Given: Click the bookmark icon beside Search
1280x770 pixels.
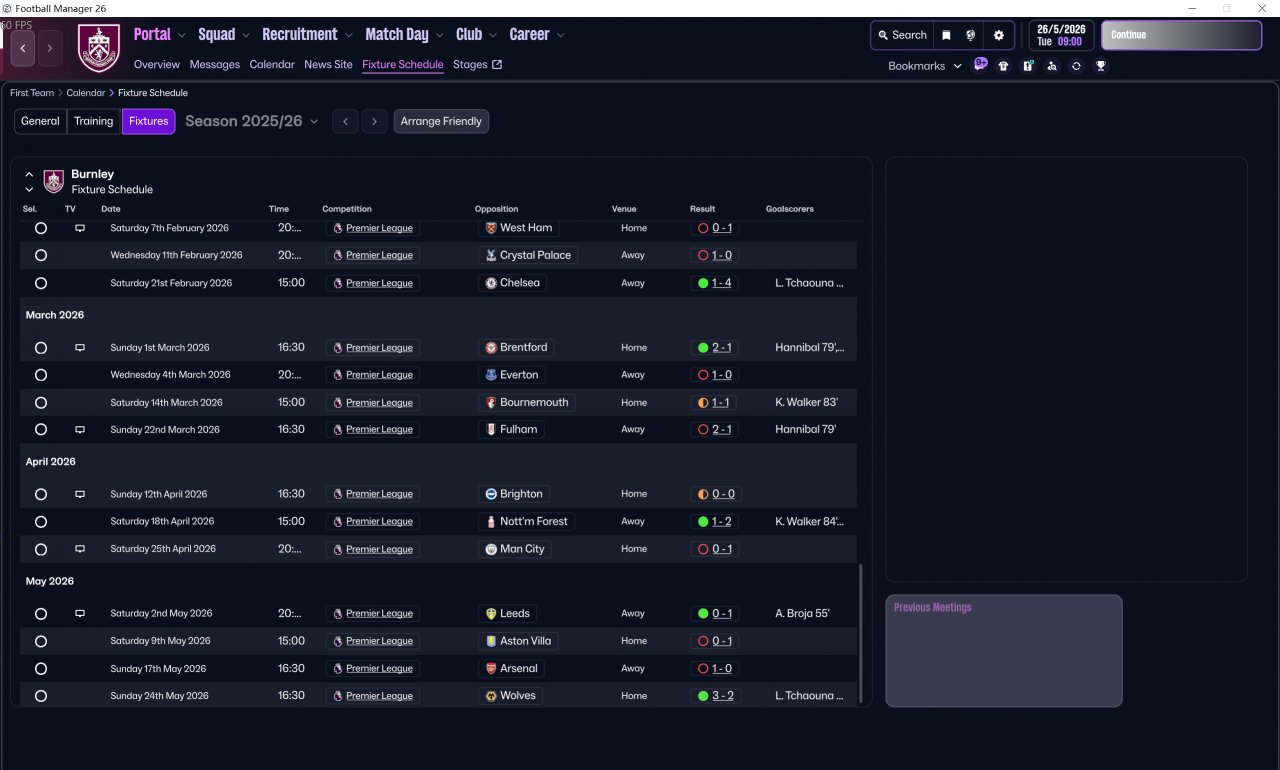Looking at the screenshot, I should point(946,35).
